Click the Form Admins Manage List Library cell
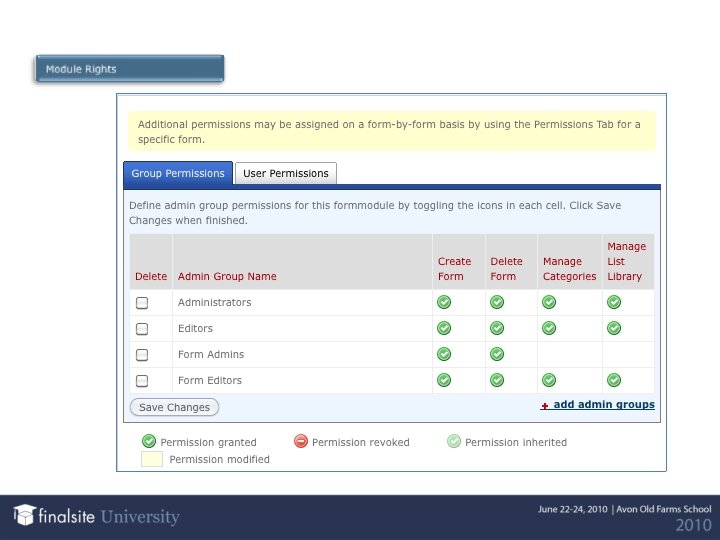 click(x=628, y=354)
